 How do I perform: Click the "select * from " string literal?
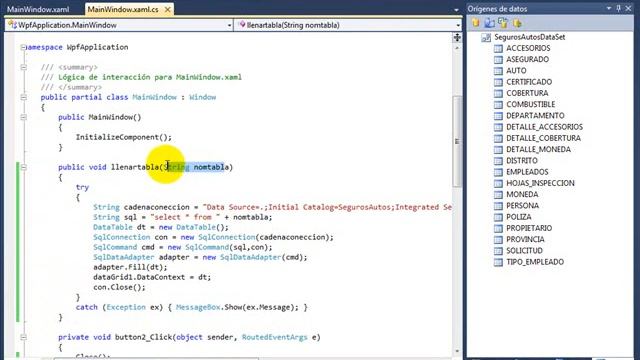(x=185, y=217)
